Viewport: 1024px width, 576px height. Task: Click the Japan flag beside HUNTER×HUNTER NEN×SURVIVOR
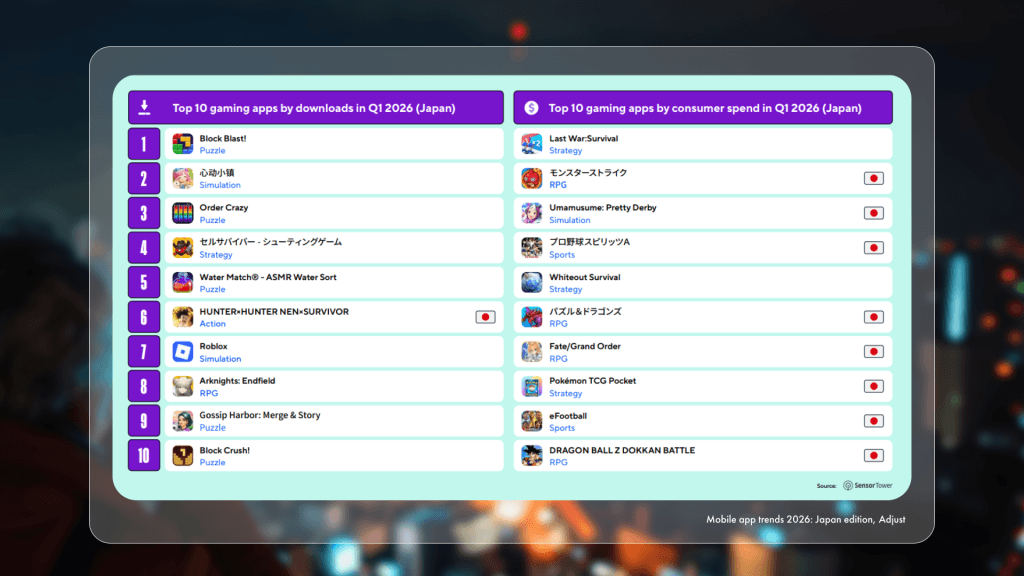point(485,317)
